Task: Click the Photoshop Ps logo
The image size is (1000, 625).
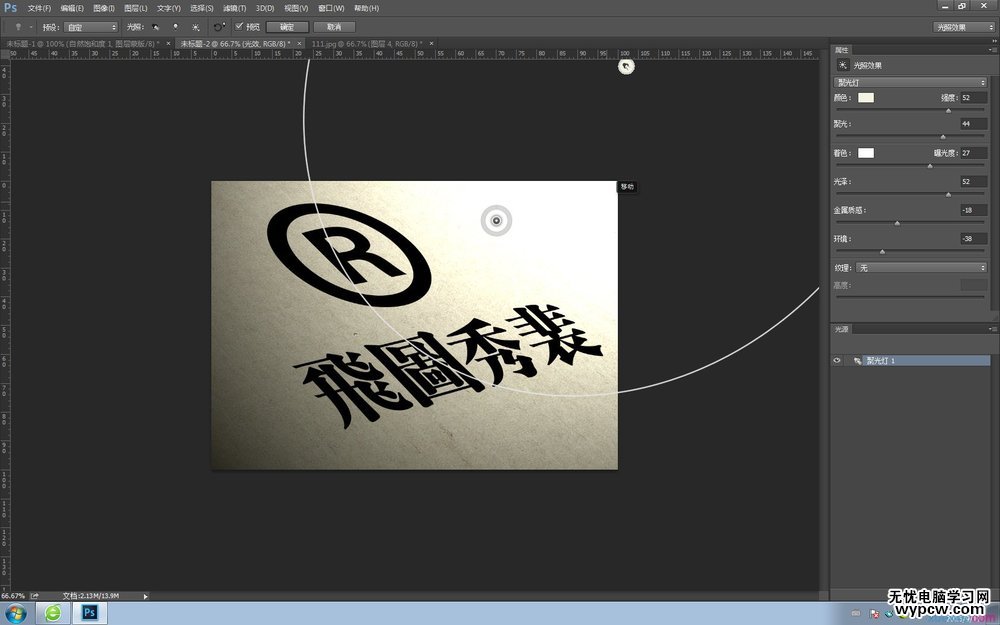Action: [x=10, y=8]
